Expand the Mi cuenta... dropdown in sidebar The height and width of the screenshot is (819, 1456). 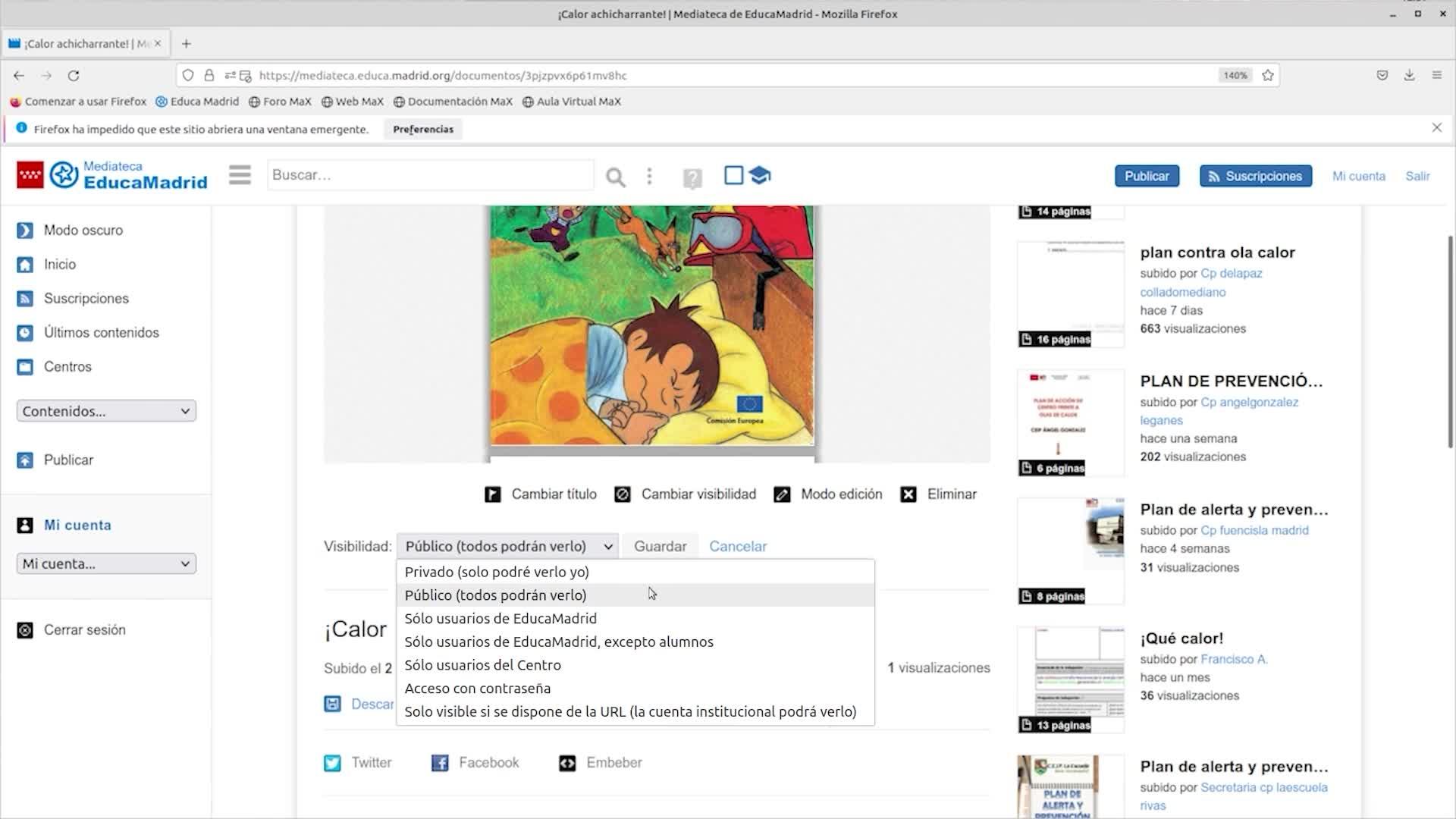(x=106, y=563)
